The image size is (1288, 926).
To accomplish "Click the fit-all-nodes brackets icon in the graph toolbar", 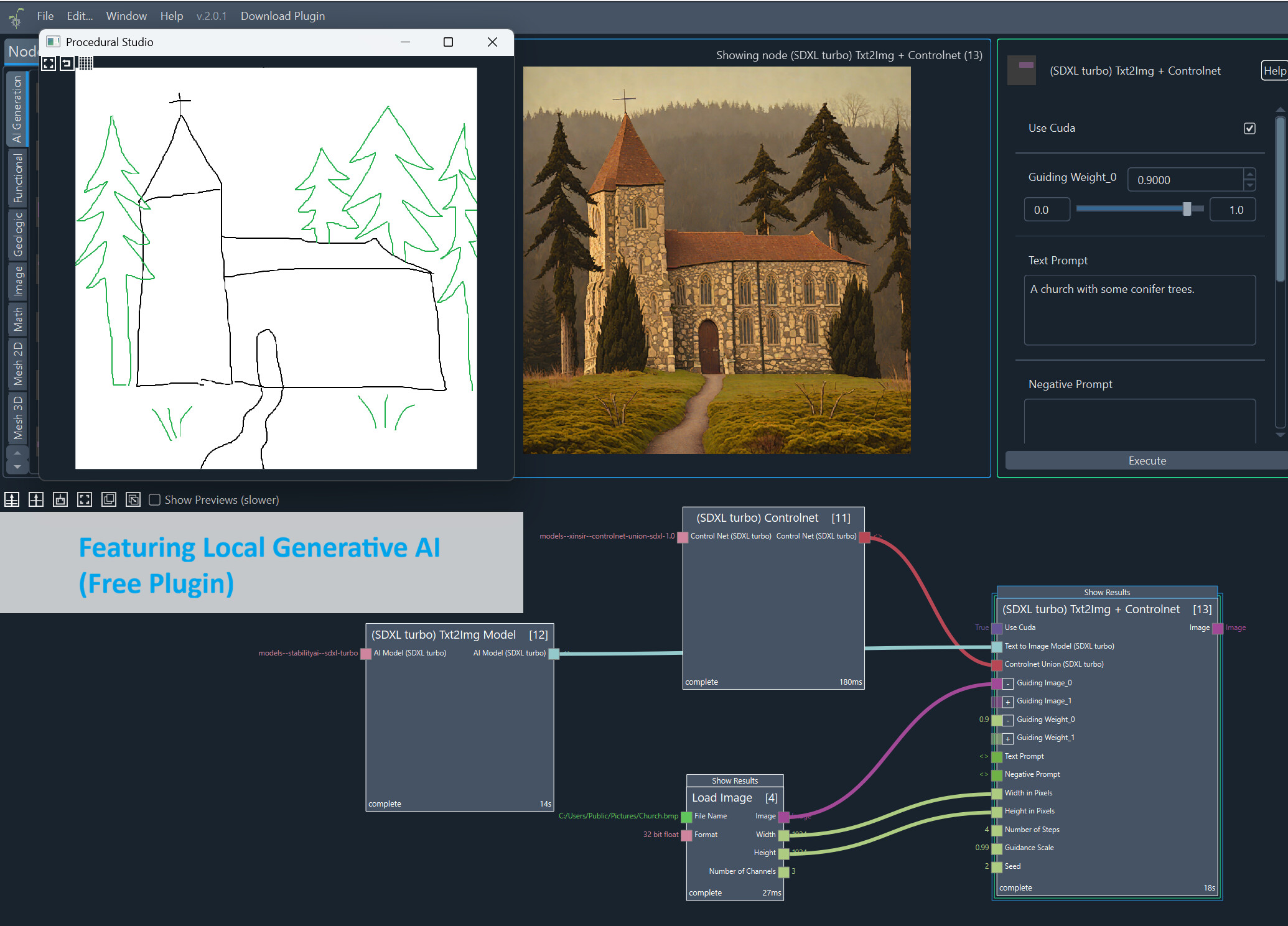I will click(x=85, y=499).
